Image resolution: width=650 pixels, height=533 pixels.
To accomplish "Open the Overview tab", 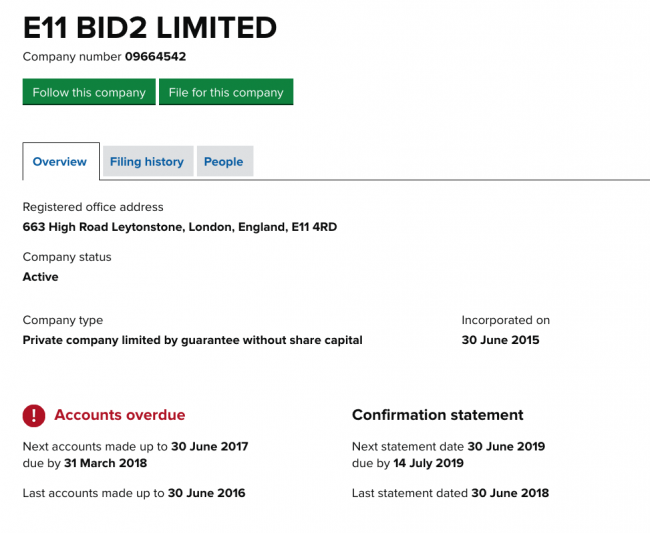I will 61,162.
